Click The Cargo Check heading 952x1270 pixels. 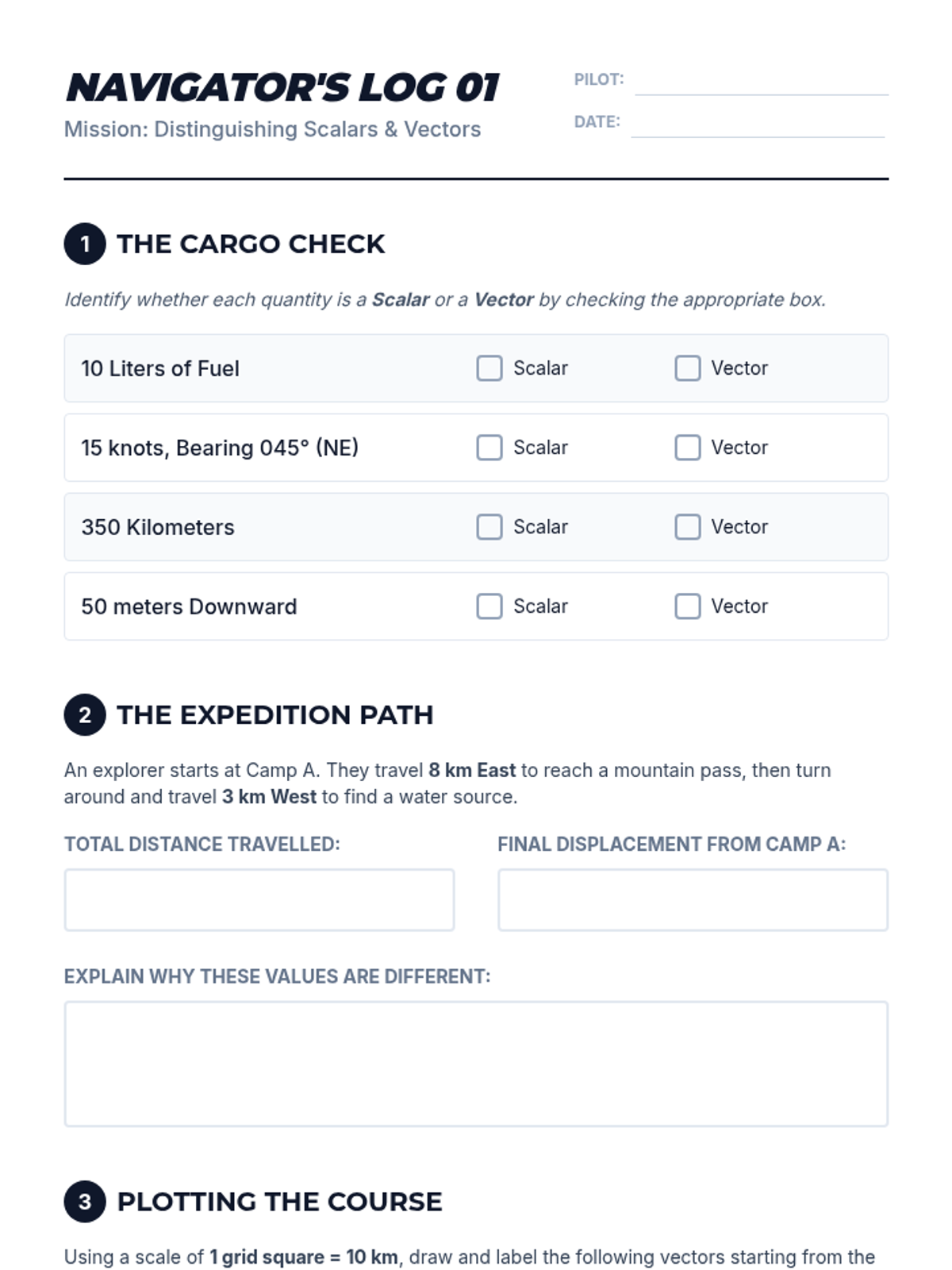pos(251,244)
